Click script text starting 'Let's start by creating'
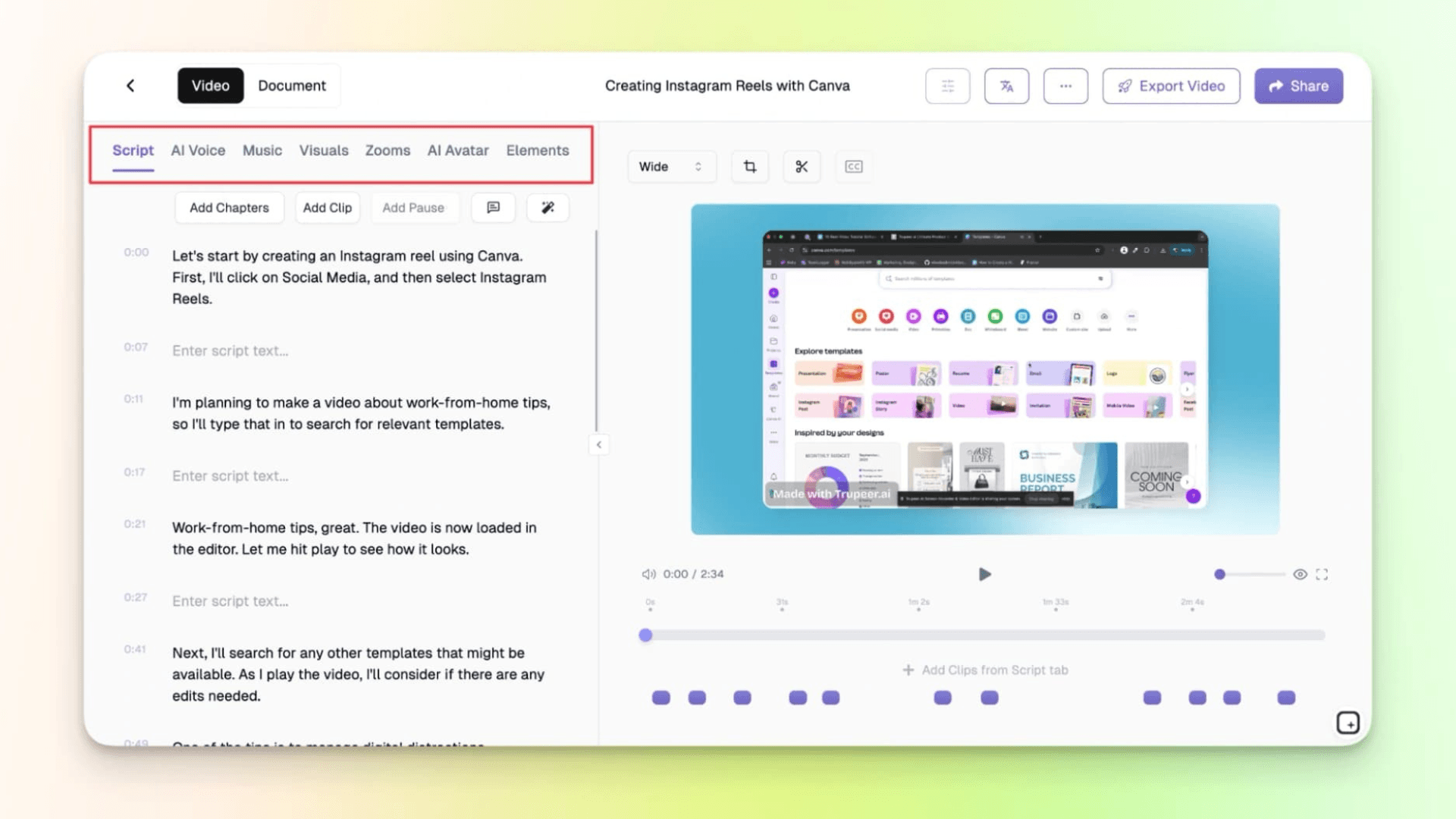 (359, 278)
